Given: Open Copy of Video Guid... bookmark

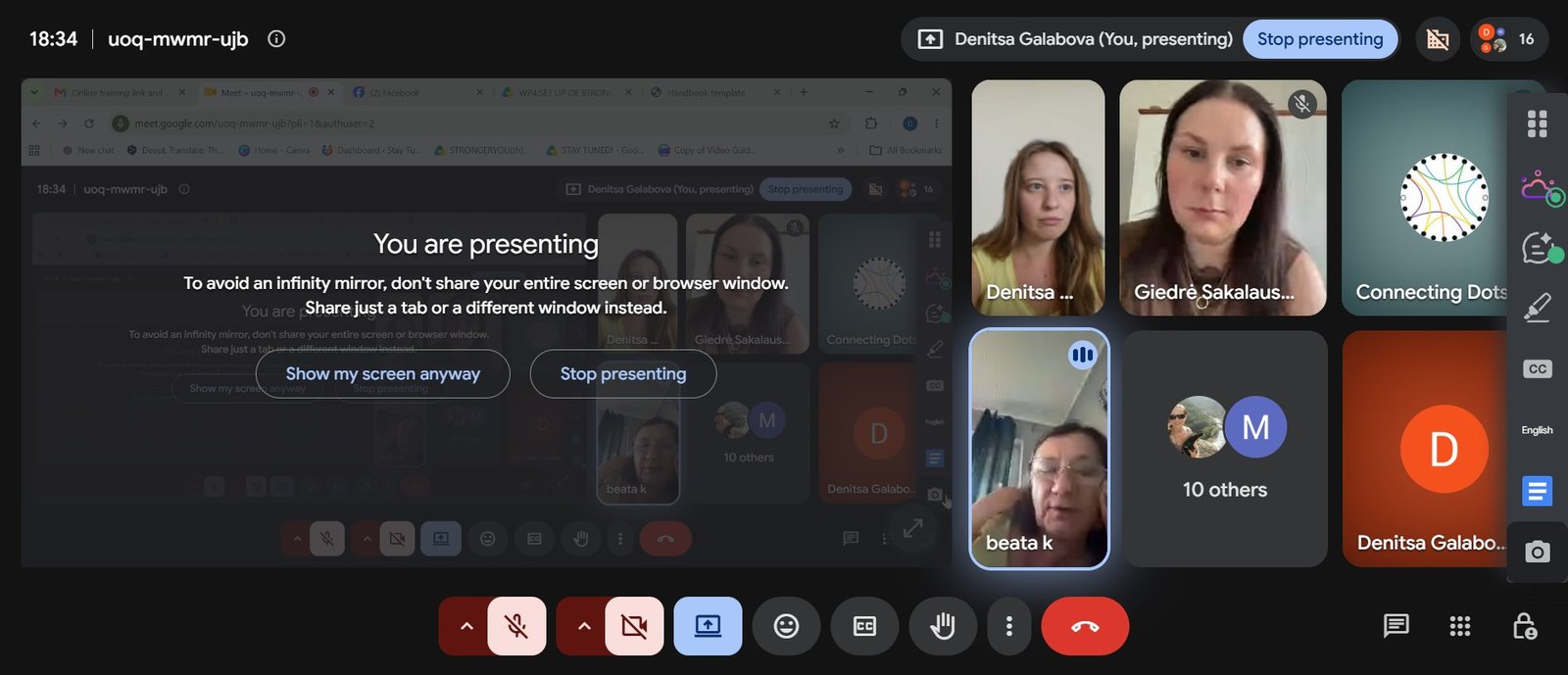Looking at the screenshot, I should click(x=707, y=150).
